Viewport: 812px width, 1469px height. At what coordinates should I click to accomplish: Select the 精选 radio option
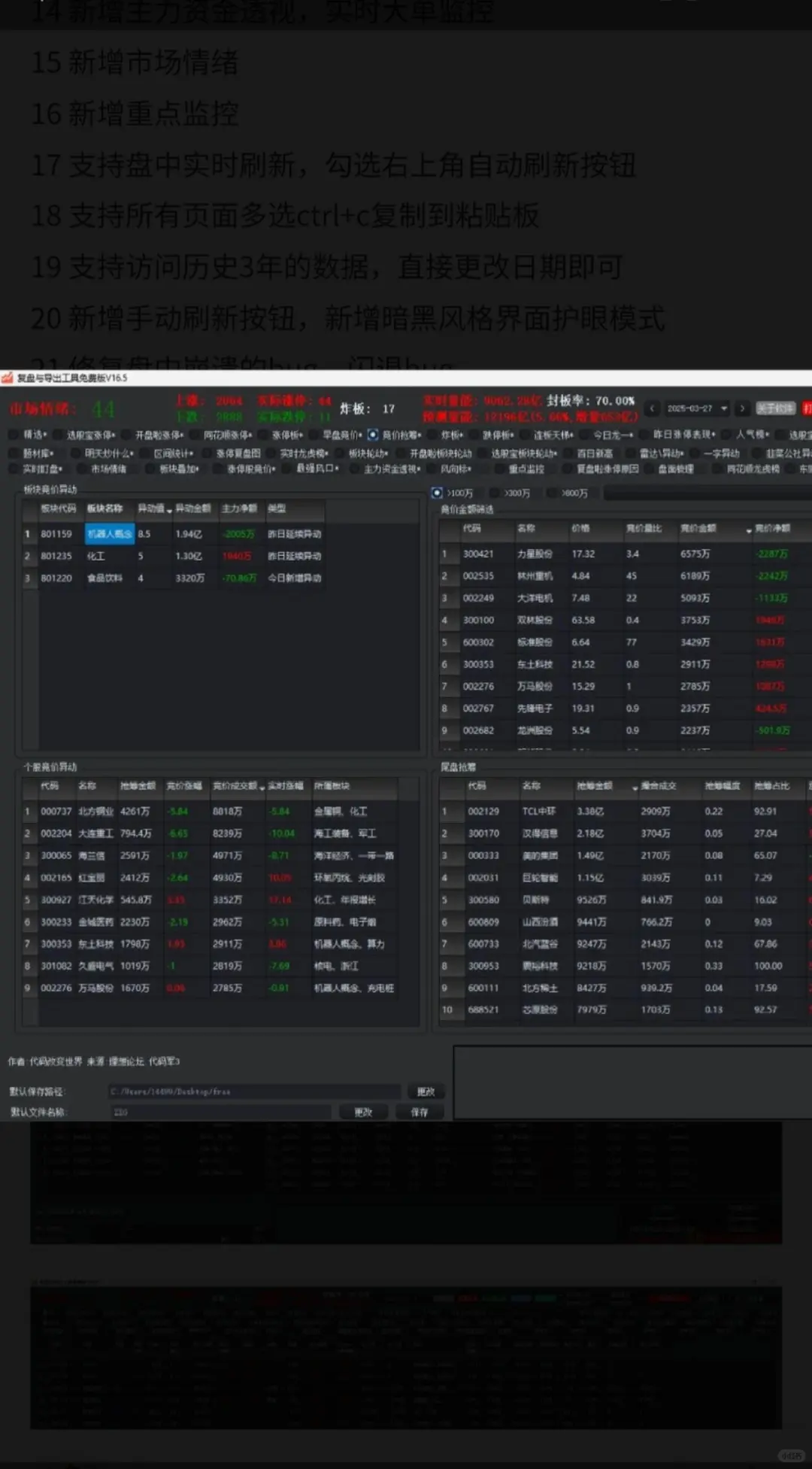[x=29, y=435]
